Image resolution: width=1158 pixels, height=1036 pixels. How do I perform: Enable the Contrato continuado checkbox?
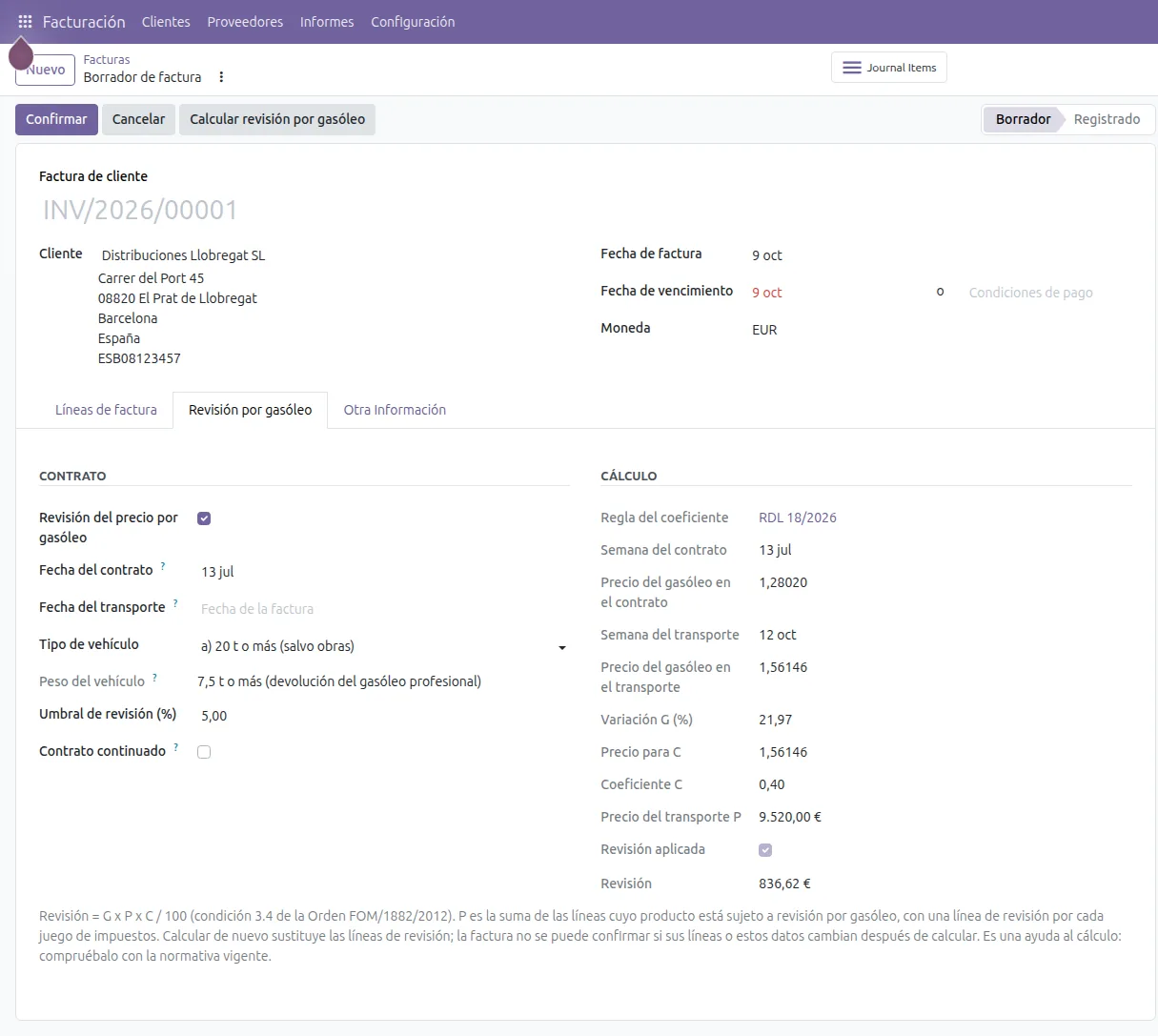pyautogui.click(x=204, y=752)
